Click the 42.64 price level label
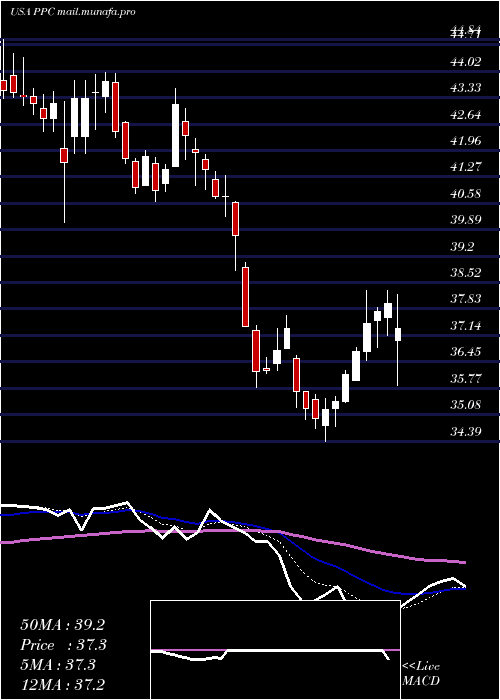 pyautogui.click(x=466, y=115)
